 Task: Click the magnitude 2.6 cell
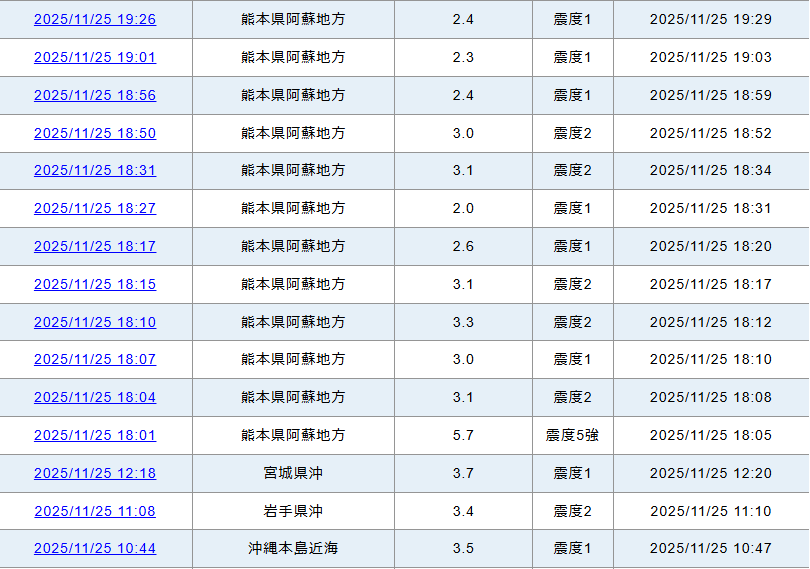[463, 246]
